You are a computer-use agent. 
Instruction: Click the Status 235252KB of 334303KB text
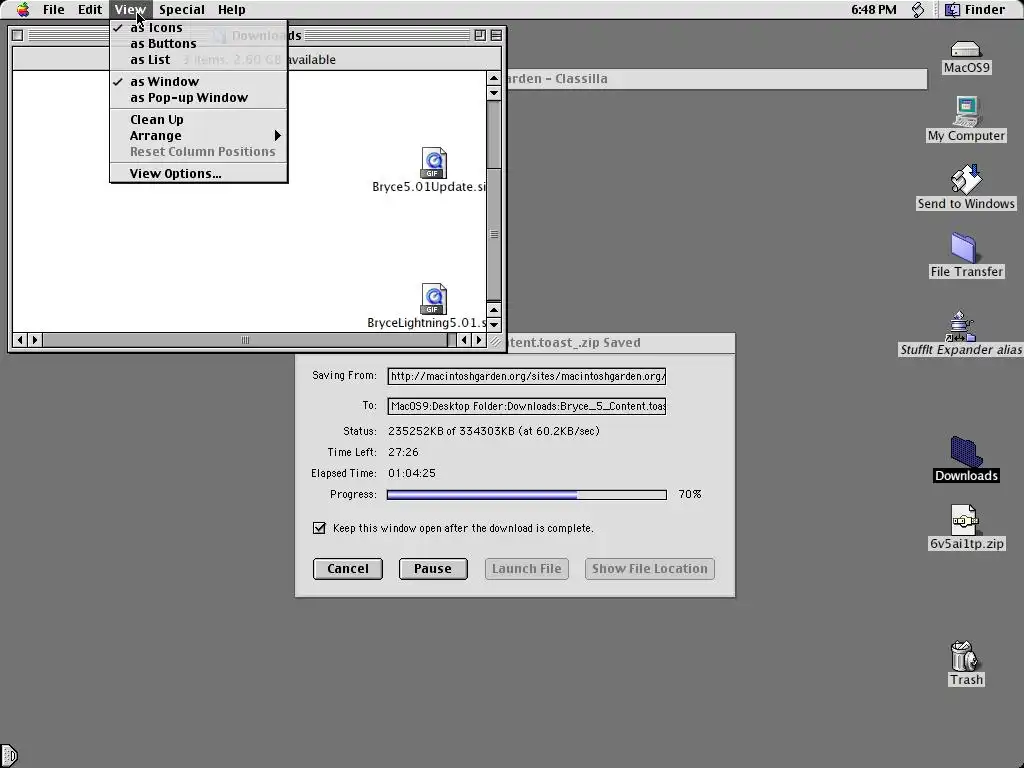point(494,431)
